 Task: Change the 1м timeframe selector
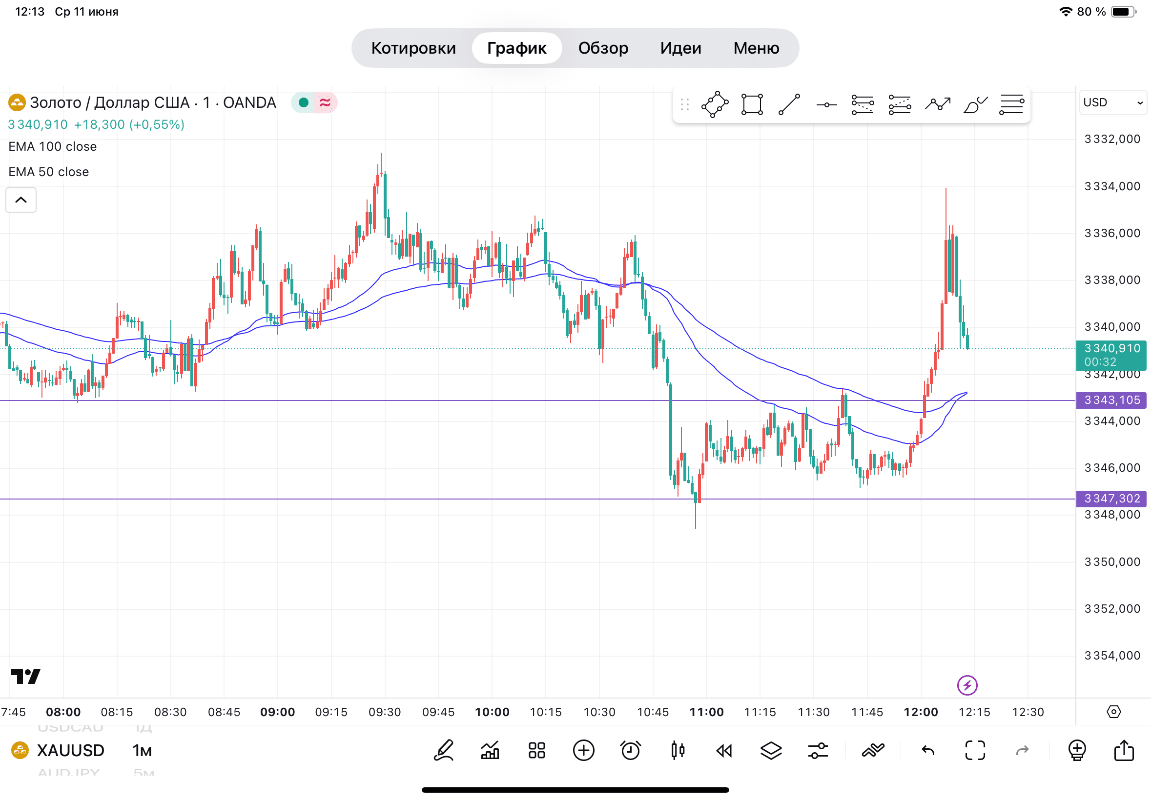pos(142,750)
